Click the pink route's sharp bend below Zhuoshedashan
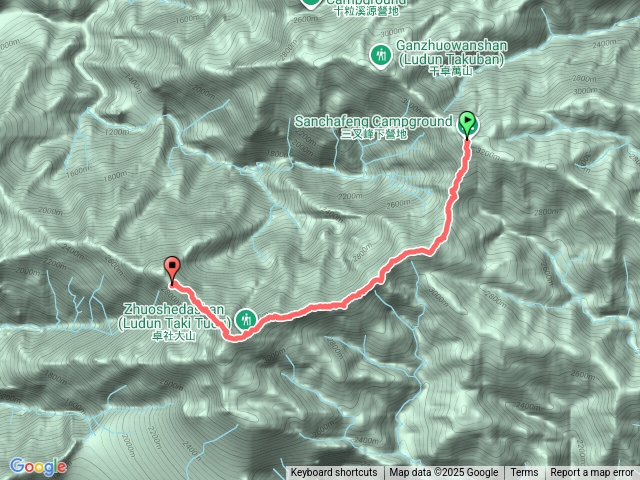 (233, 337)
